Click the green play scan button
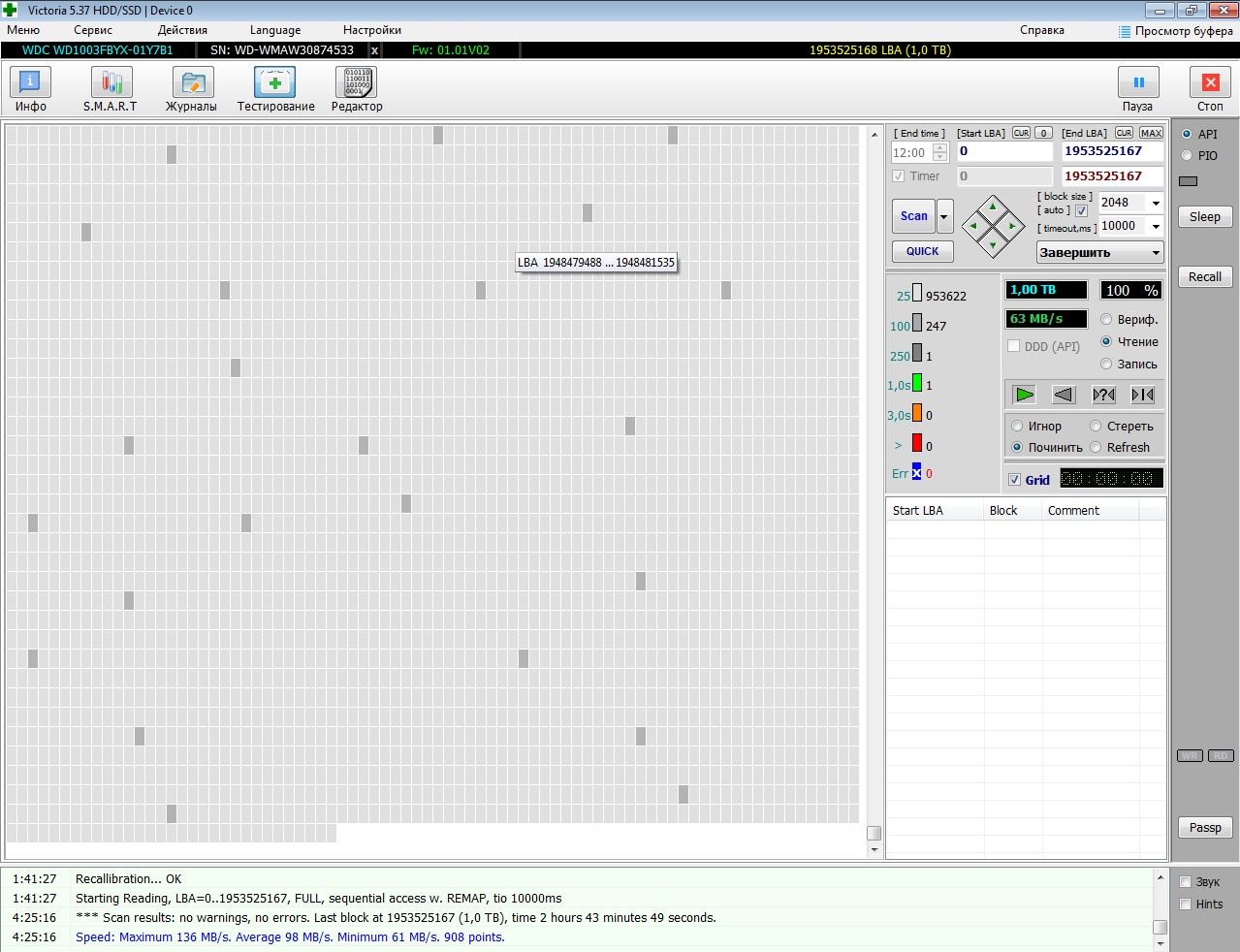 (1024, 395)
